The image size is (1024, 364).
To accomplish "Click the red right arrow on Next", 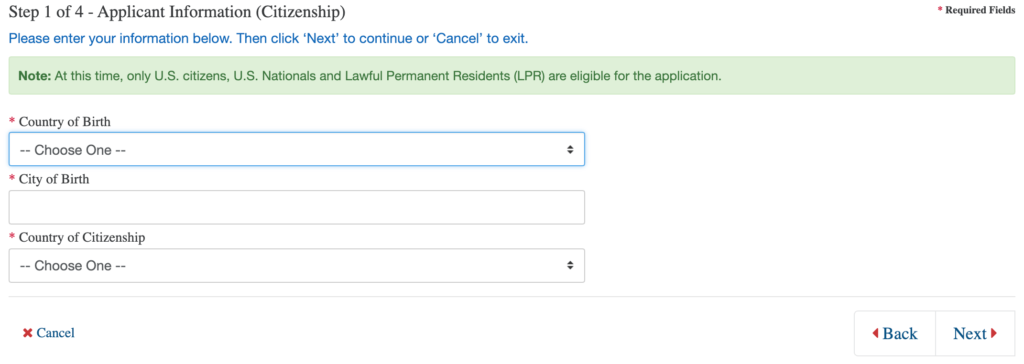I will point(994,333).
